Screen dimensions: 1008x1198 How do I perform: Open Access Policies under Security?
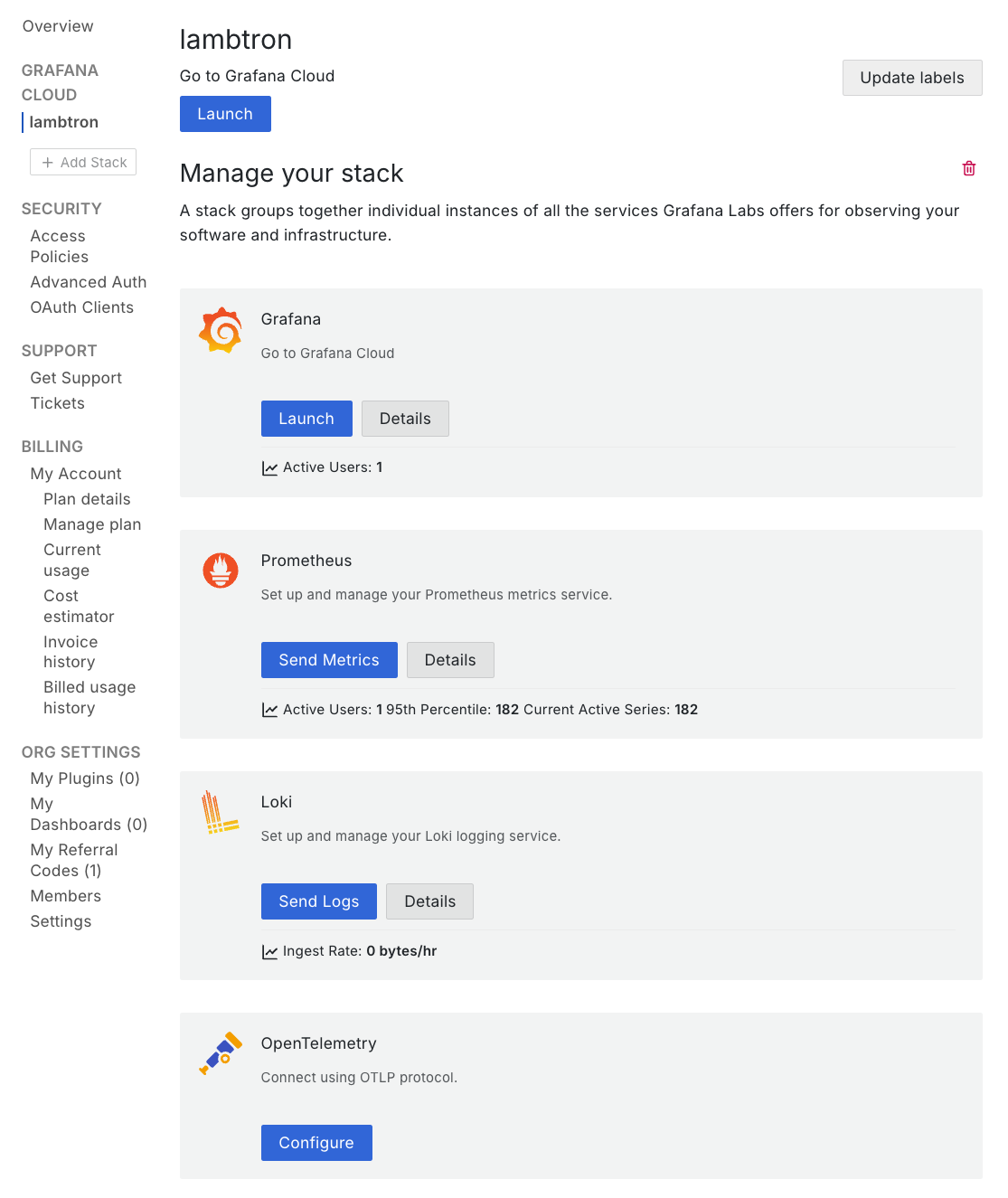[59, 246]
